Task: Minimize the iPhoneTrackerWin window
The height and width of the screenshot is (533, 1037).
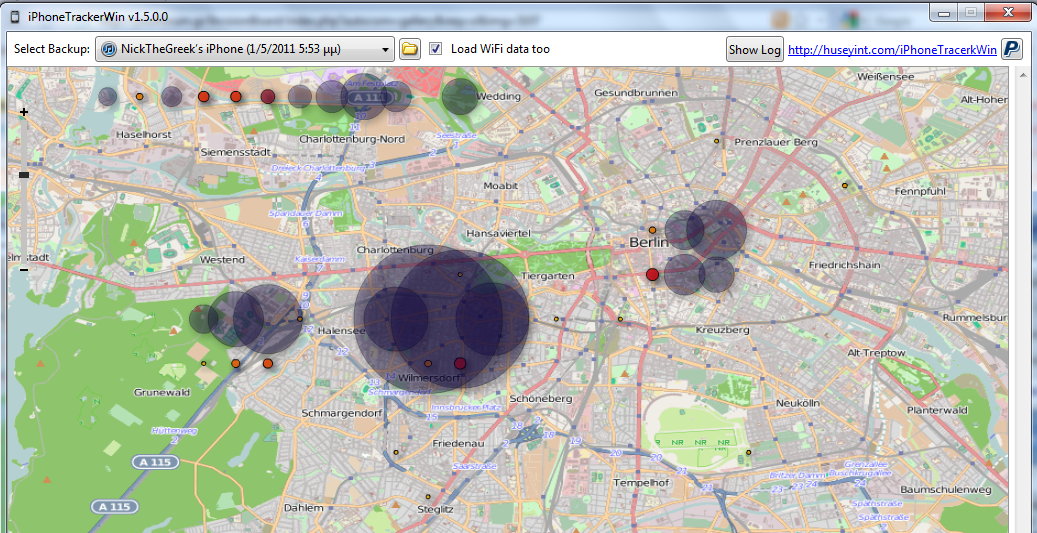Action: point(944,12)
